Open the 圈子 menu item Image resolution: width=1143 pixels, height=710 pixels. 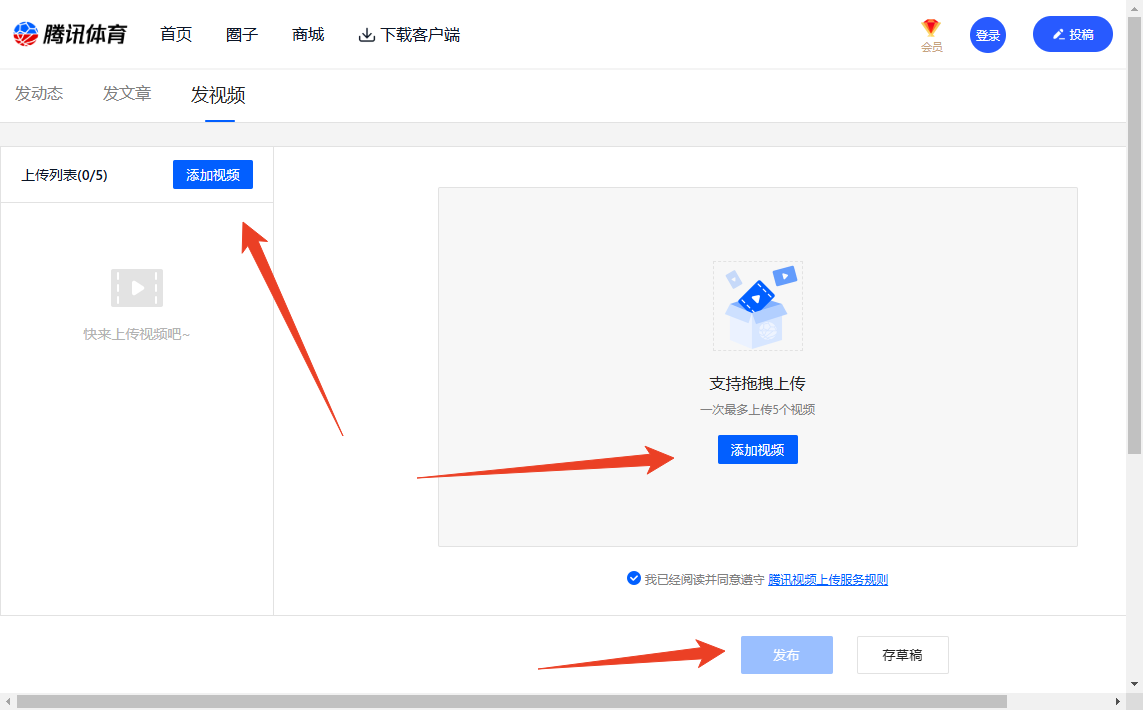click(242, 34)
